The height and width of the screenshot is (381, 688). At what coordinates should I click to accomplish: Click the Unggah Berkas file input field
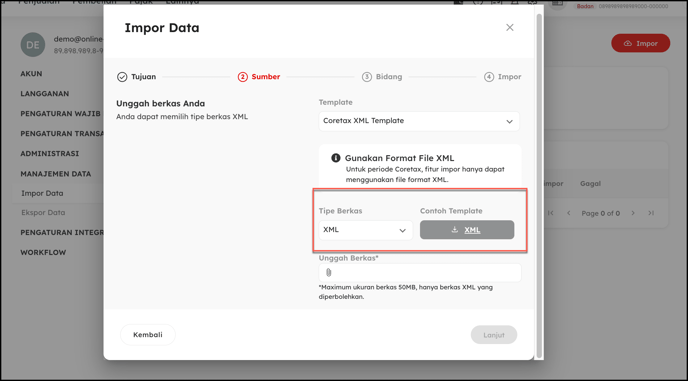(420, 273)
